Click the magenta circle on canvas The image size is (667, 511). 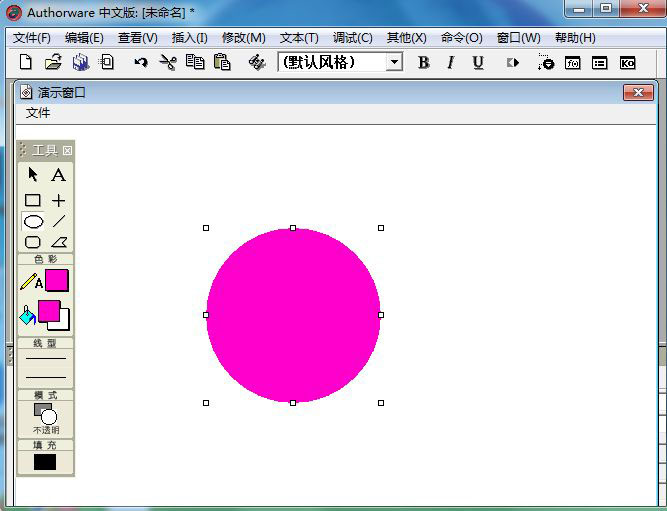click(x=293, y=315)
